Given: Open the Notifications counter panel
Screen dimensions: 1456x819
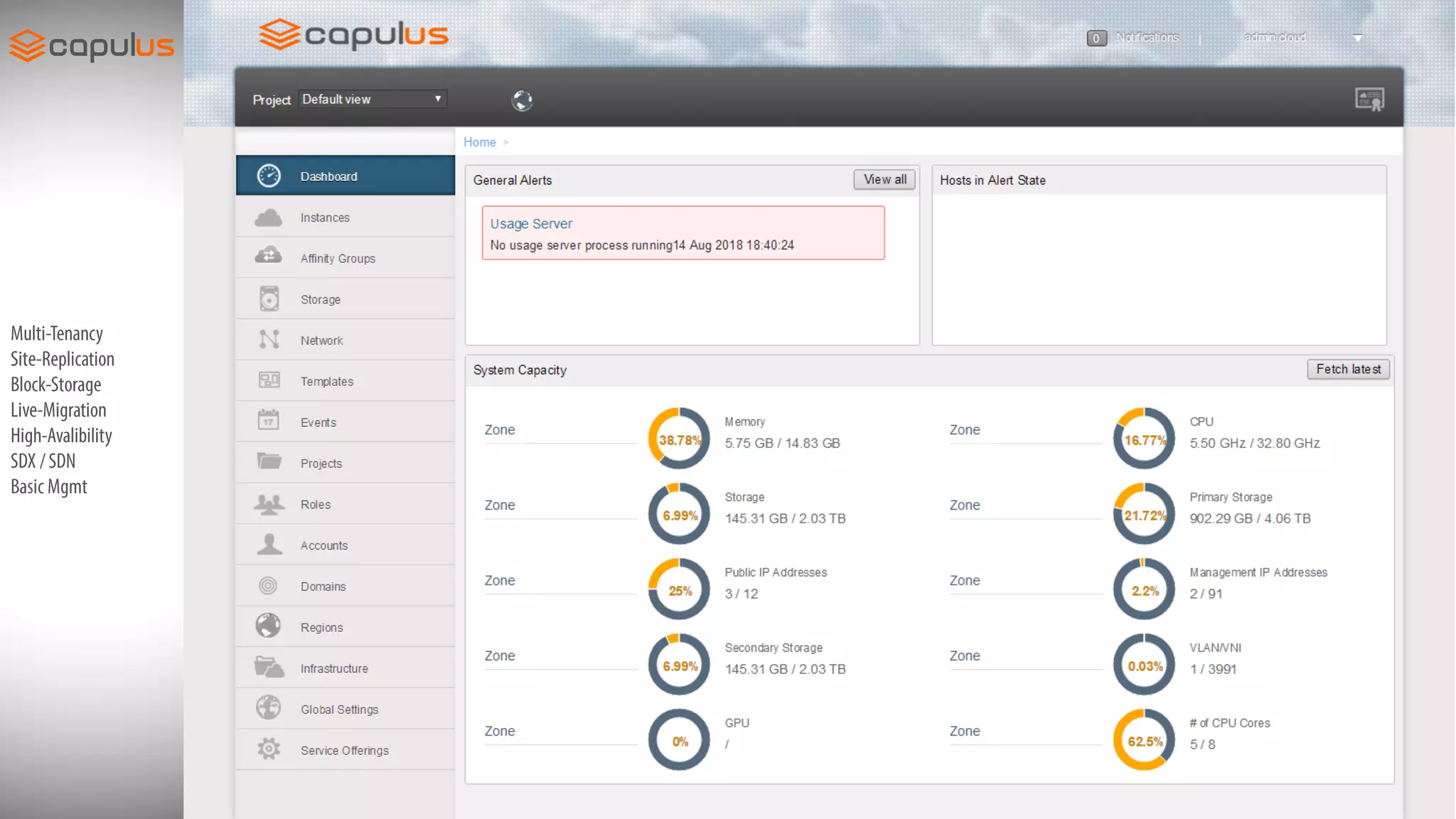Looking at the screenshot, I should (1097, 38).
